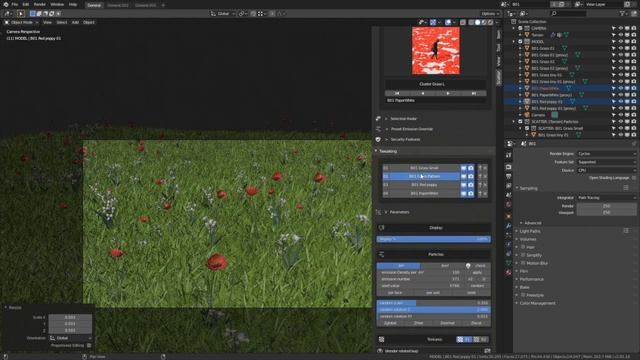The height and width of the screenshot is (360, 640).
Task: Open the Modifiers wrench tab
Action: tap(508, 226)
